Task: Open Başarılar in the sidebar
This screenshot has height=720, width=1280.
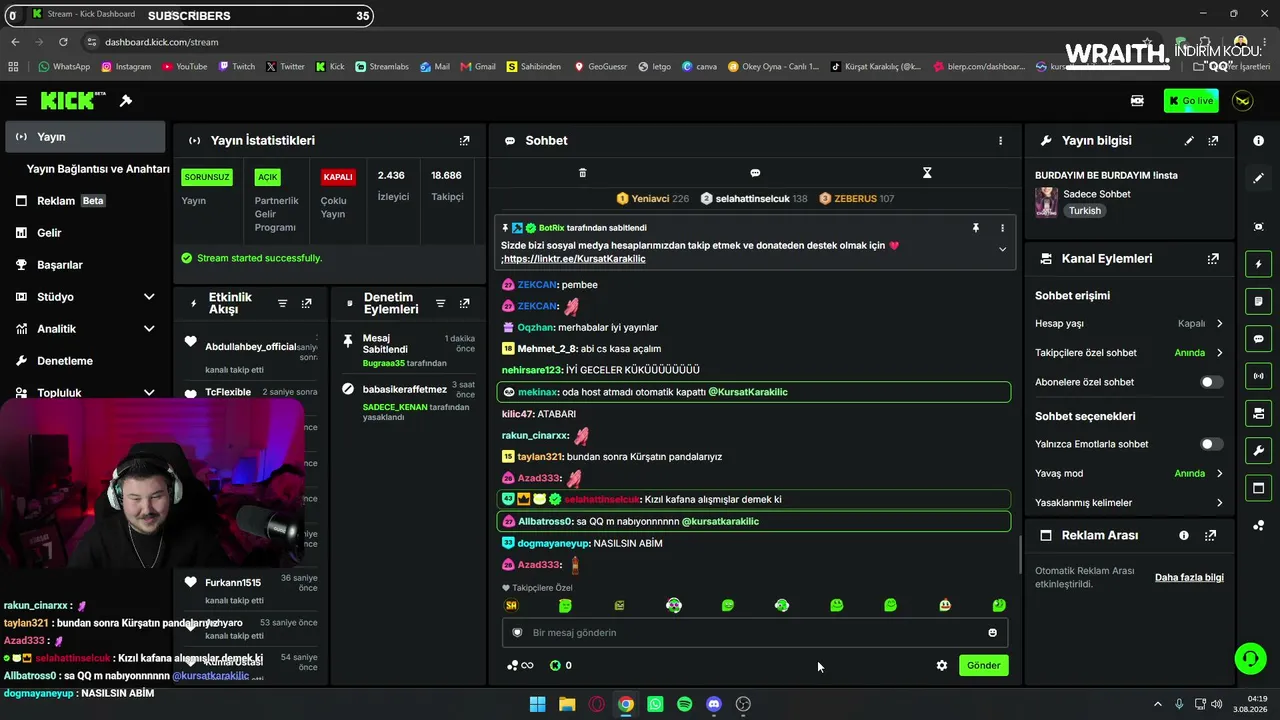Action: [84, 265]
